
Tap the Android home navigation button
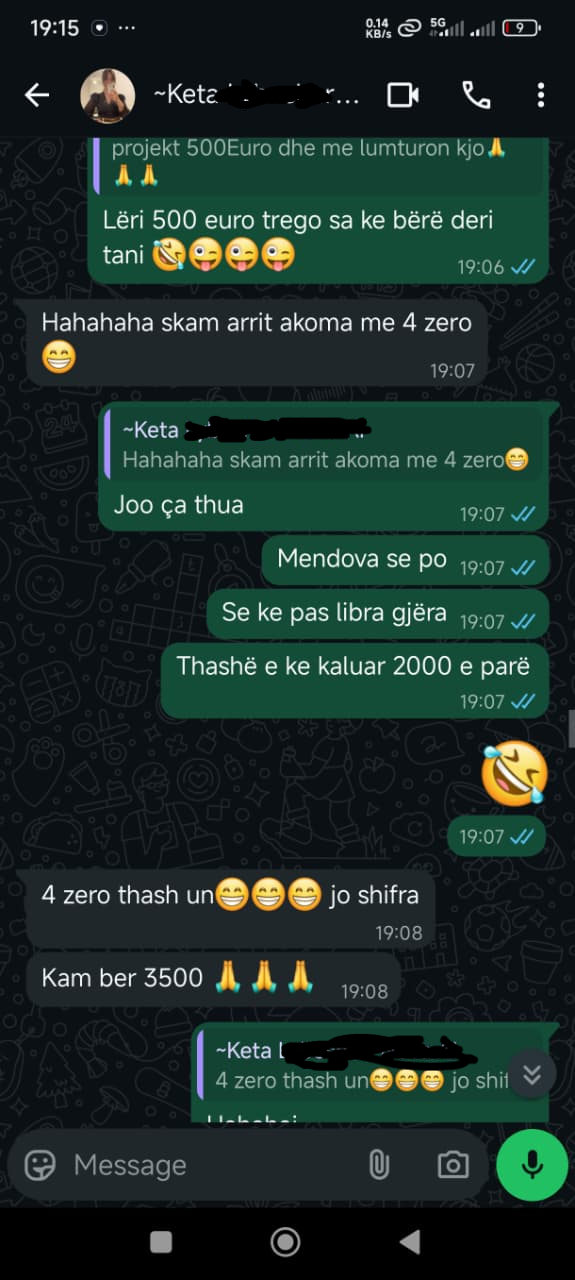286,1242
